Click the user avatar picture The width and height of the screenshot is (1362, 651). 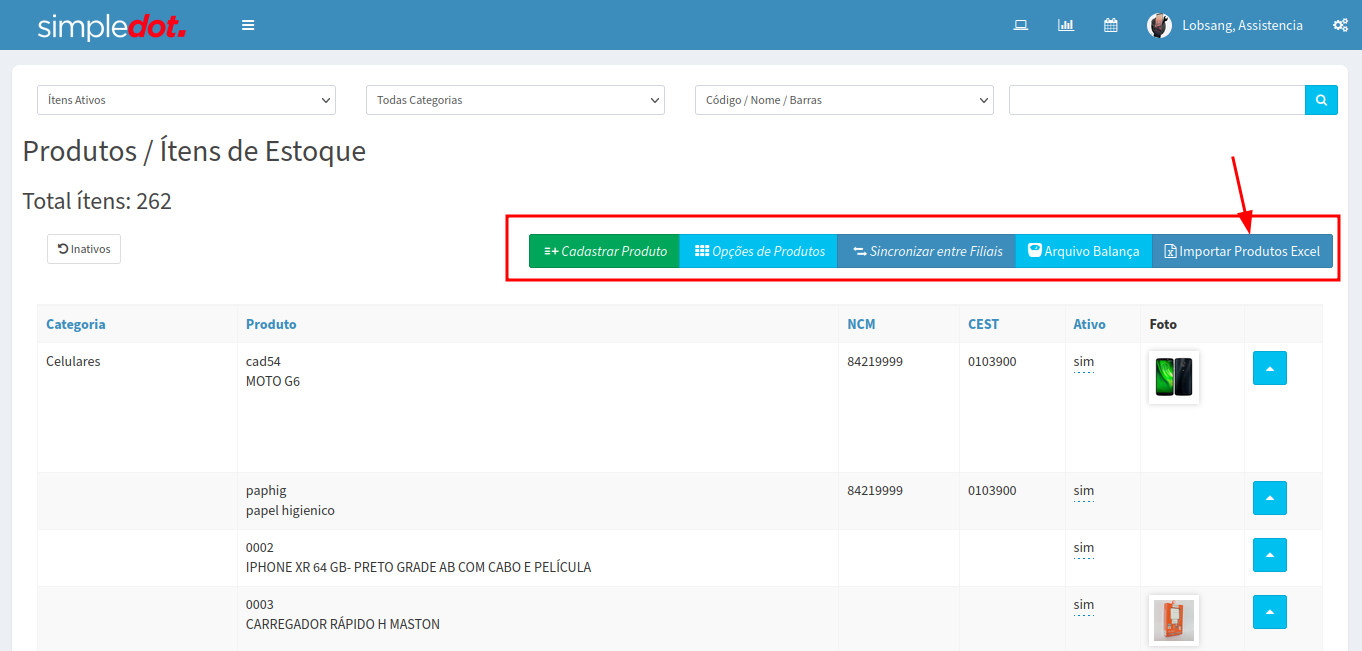coord(1159,25)
